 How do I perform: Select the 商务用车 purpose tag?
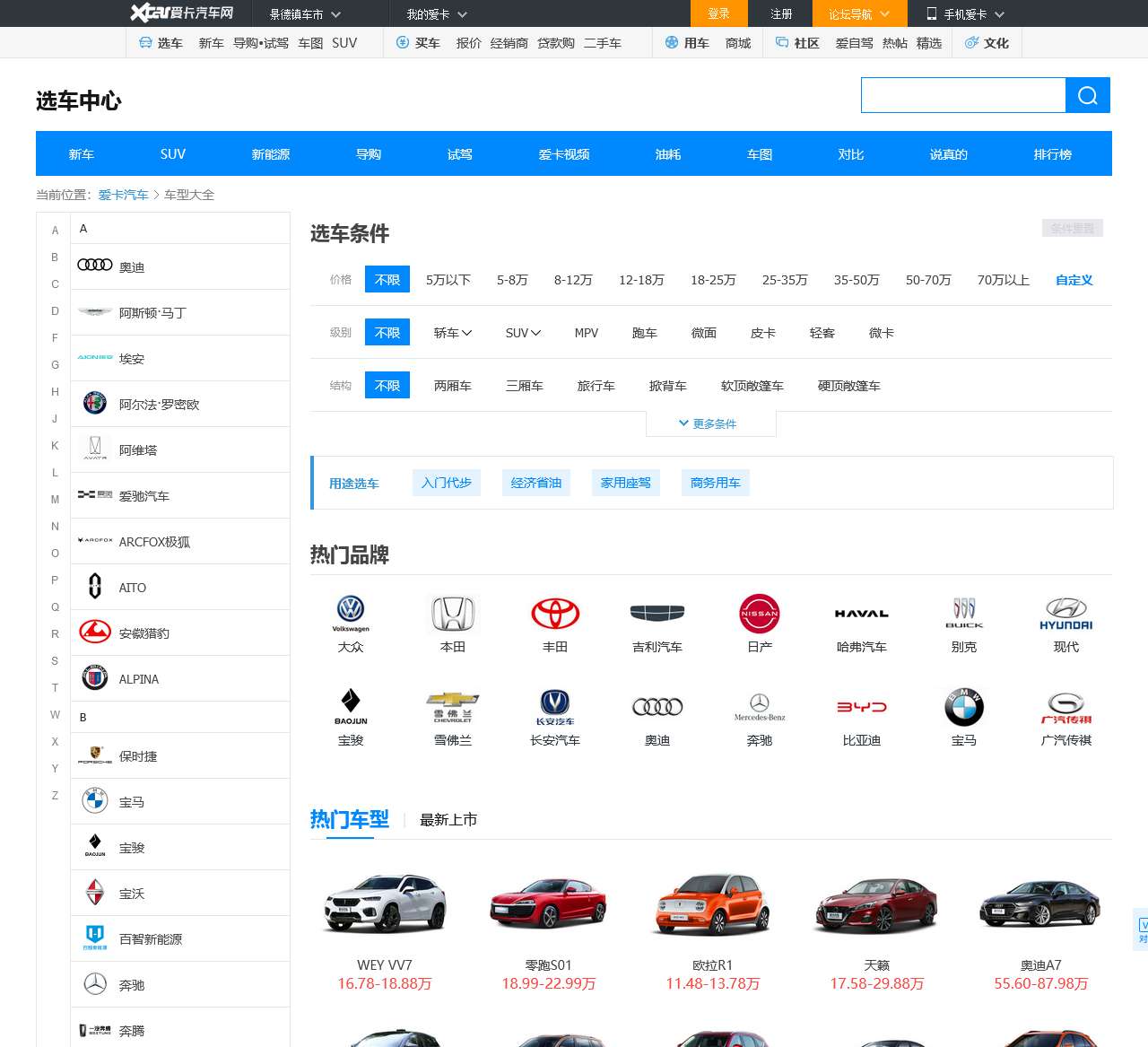tap(716, 483)
